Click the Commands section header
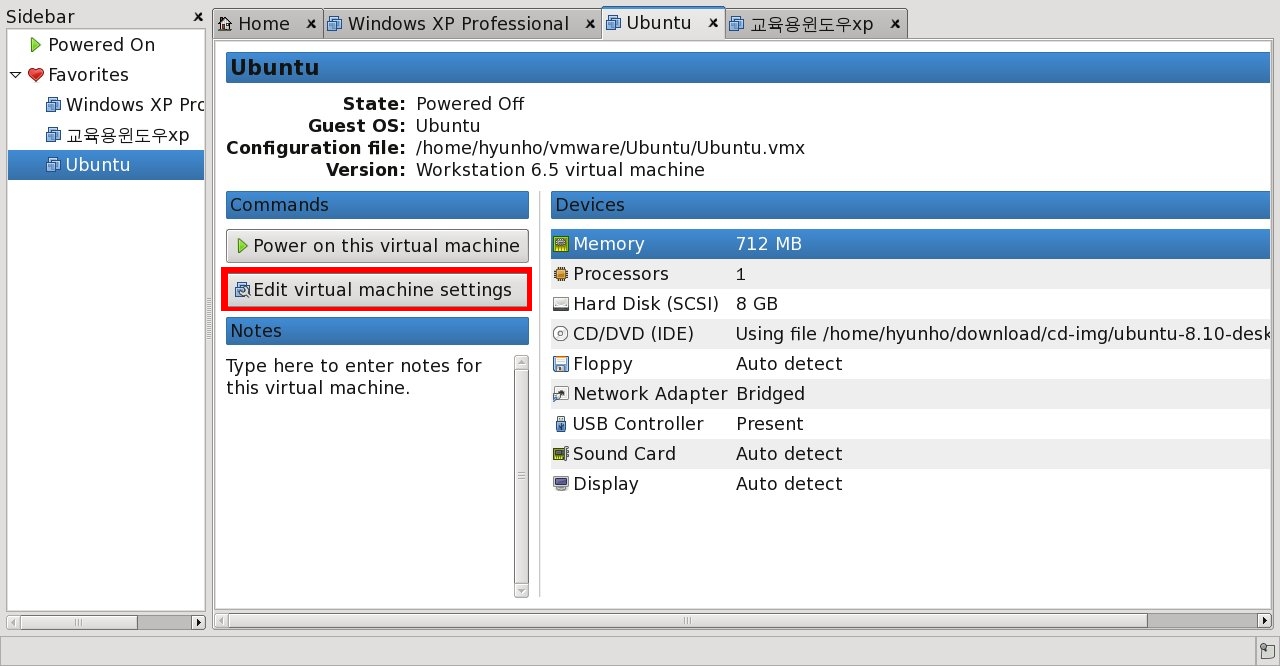The height and width of the screenshot is (666, 1280). [377, 205]
